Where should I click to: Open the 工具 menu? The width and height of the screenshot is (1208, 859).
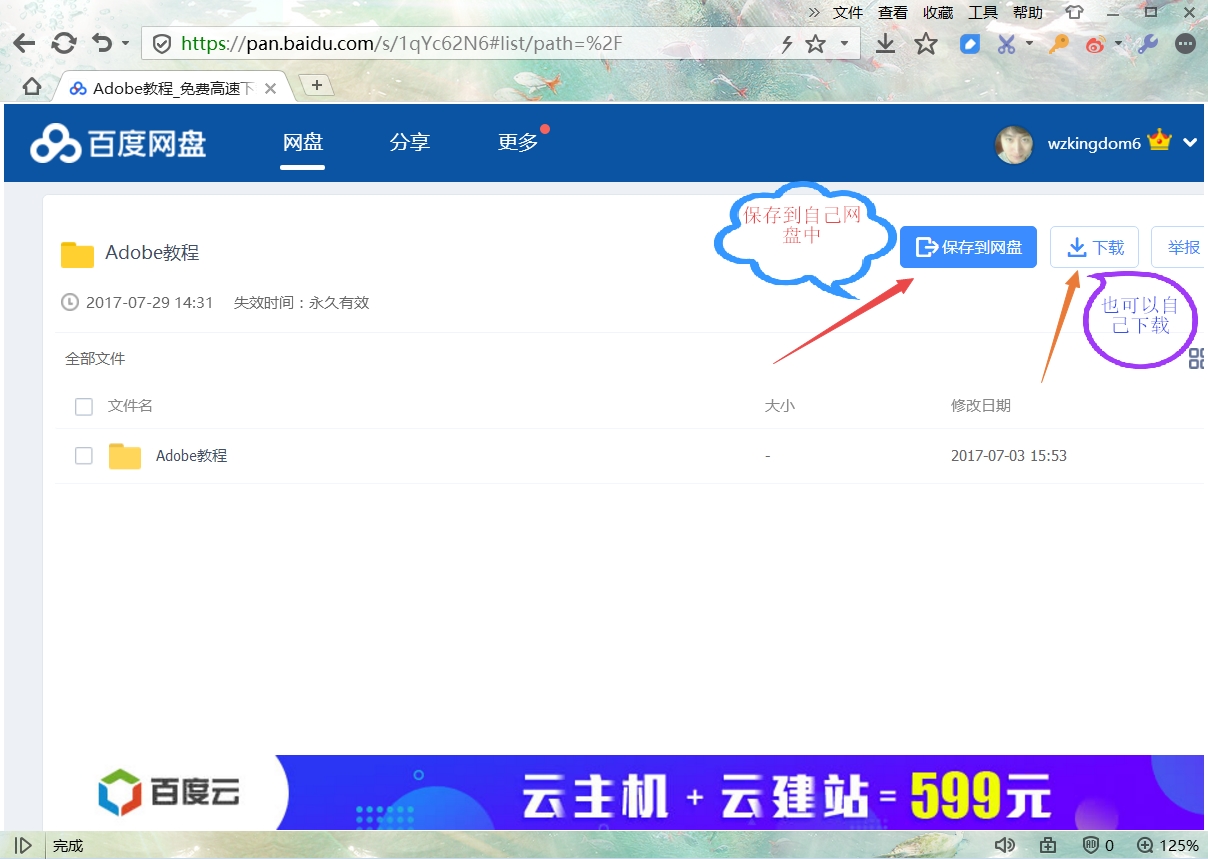click(982, 12)
